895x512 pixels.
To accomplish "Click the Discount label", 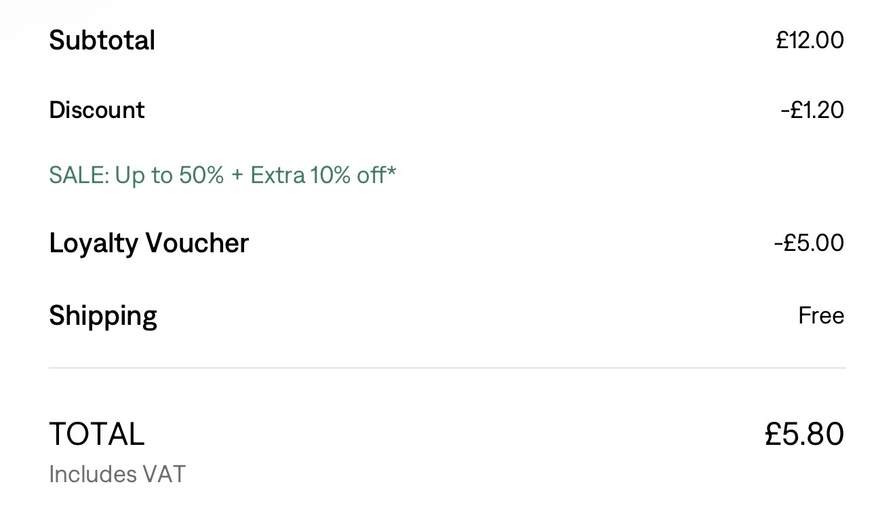I will coord(96,110).
